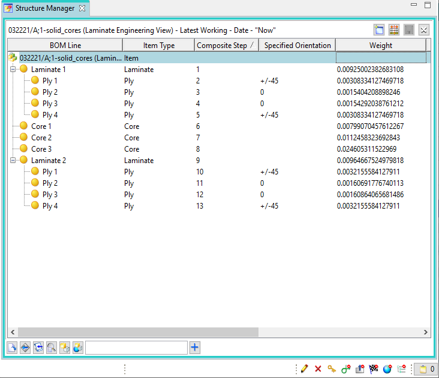Sort by the Composite Step column header
The height and width of the screenshot is (378, 439).
coord(226,45)
